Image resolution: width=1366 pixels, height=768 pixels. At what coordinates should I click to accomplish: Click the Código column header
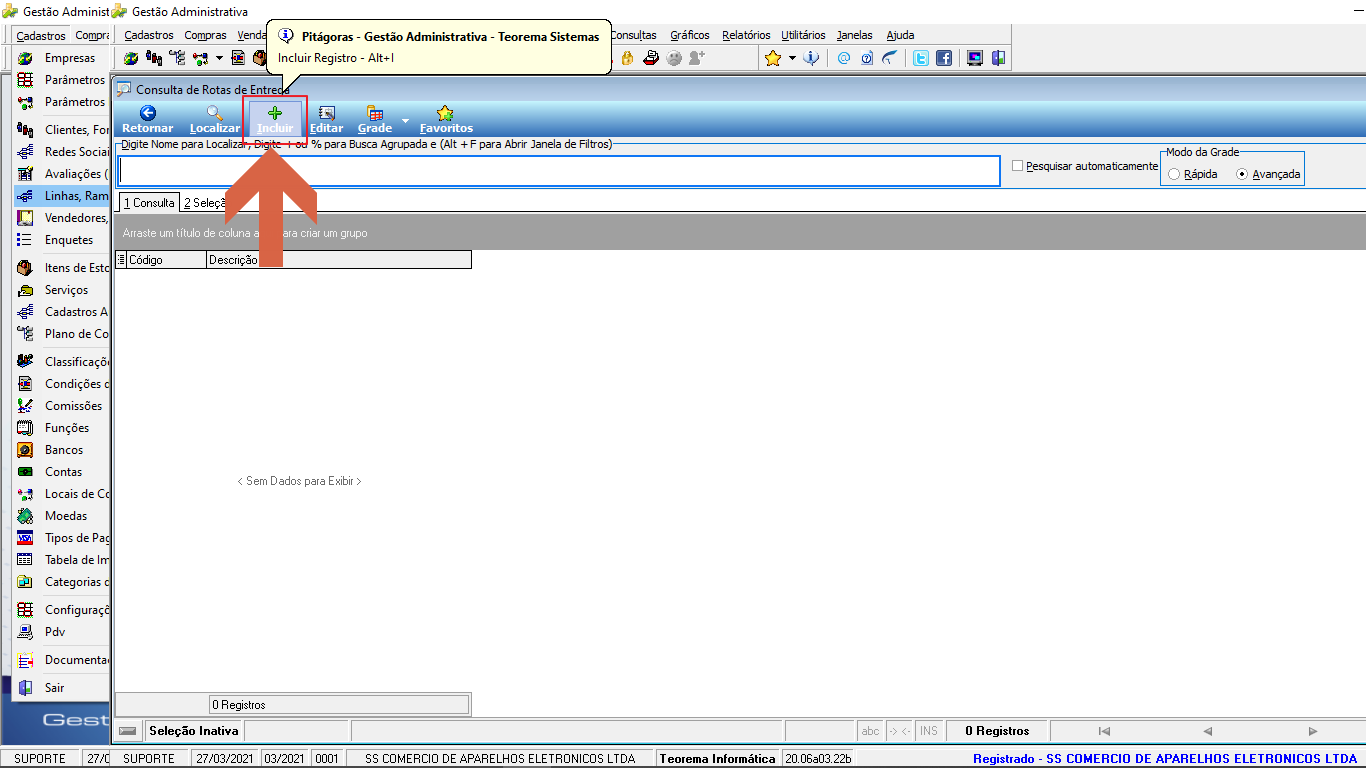[166, 260]
